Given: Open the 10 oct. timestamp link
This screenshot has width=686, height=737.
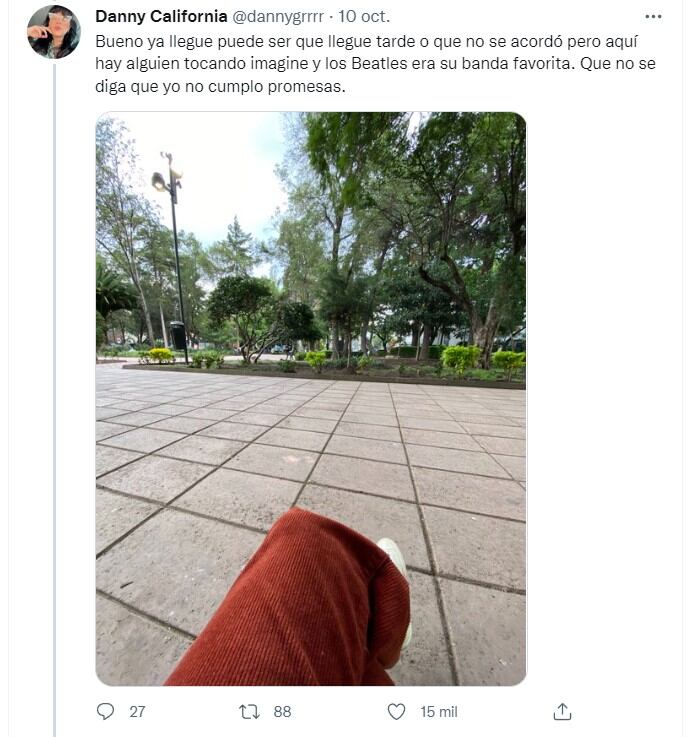Looking at the screenshot, I should [363, 16].
